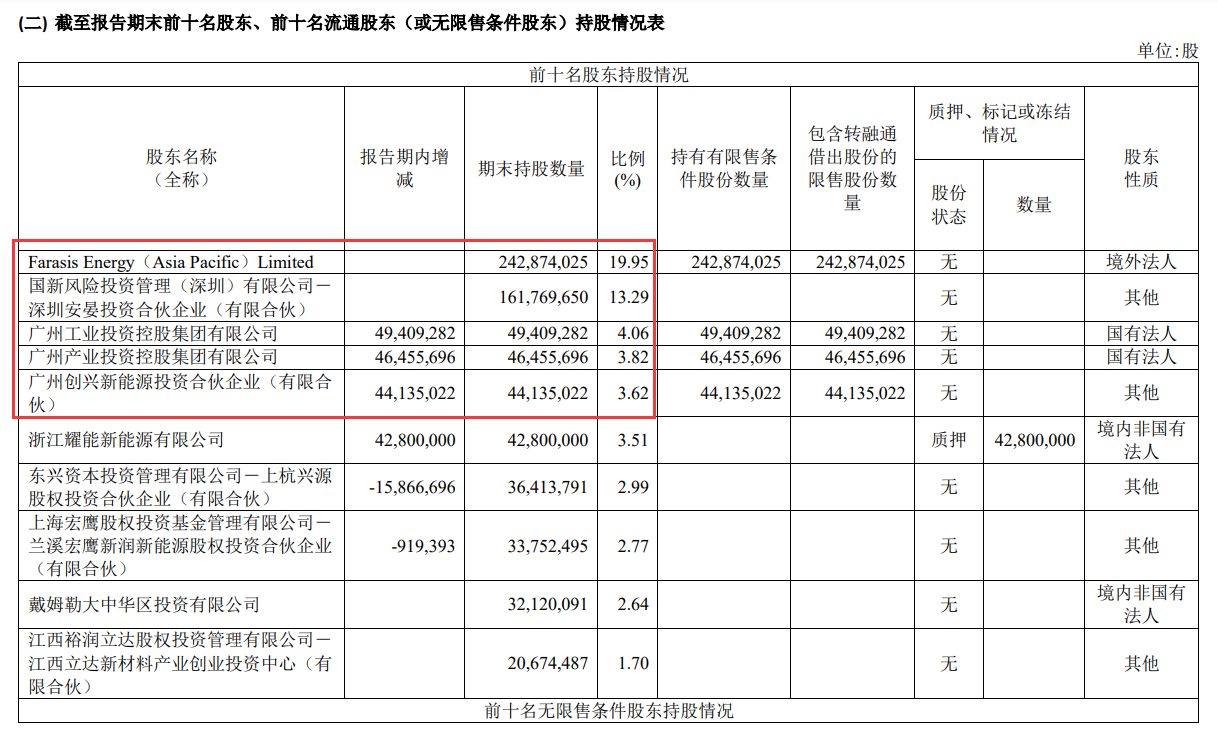Click the 13.29 percentage value
This screenshot has height=731, width=1218.
coord(628,298)
